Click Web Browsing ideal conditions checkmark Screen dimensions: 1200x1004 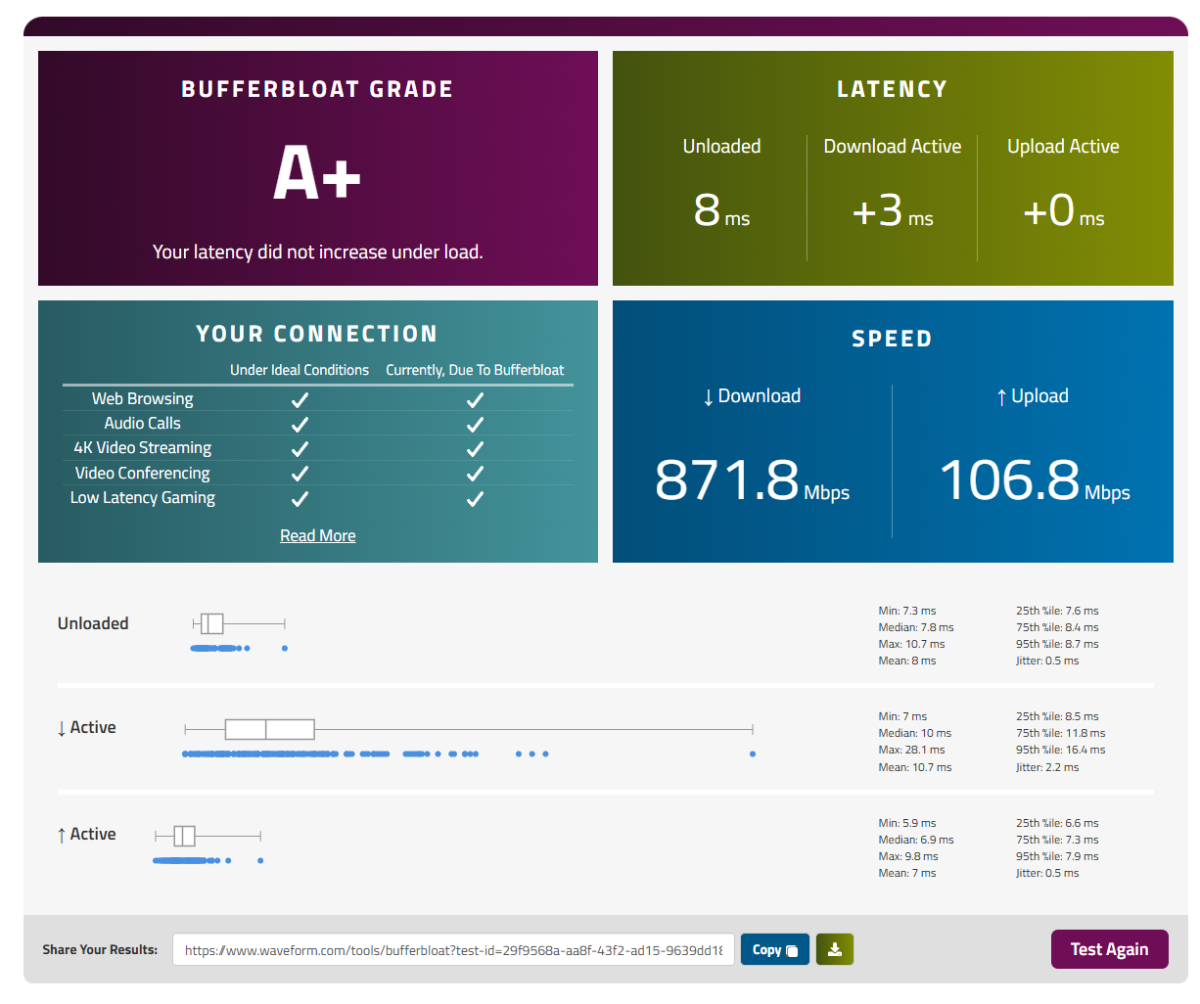(x=299, y=399)
